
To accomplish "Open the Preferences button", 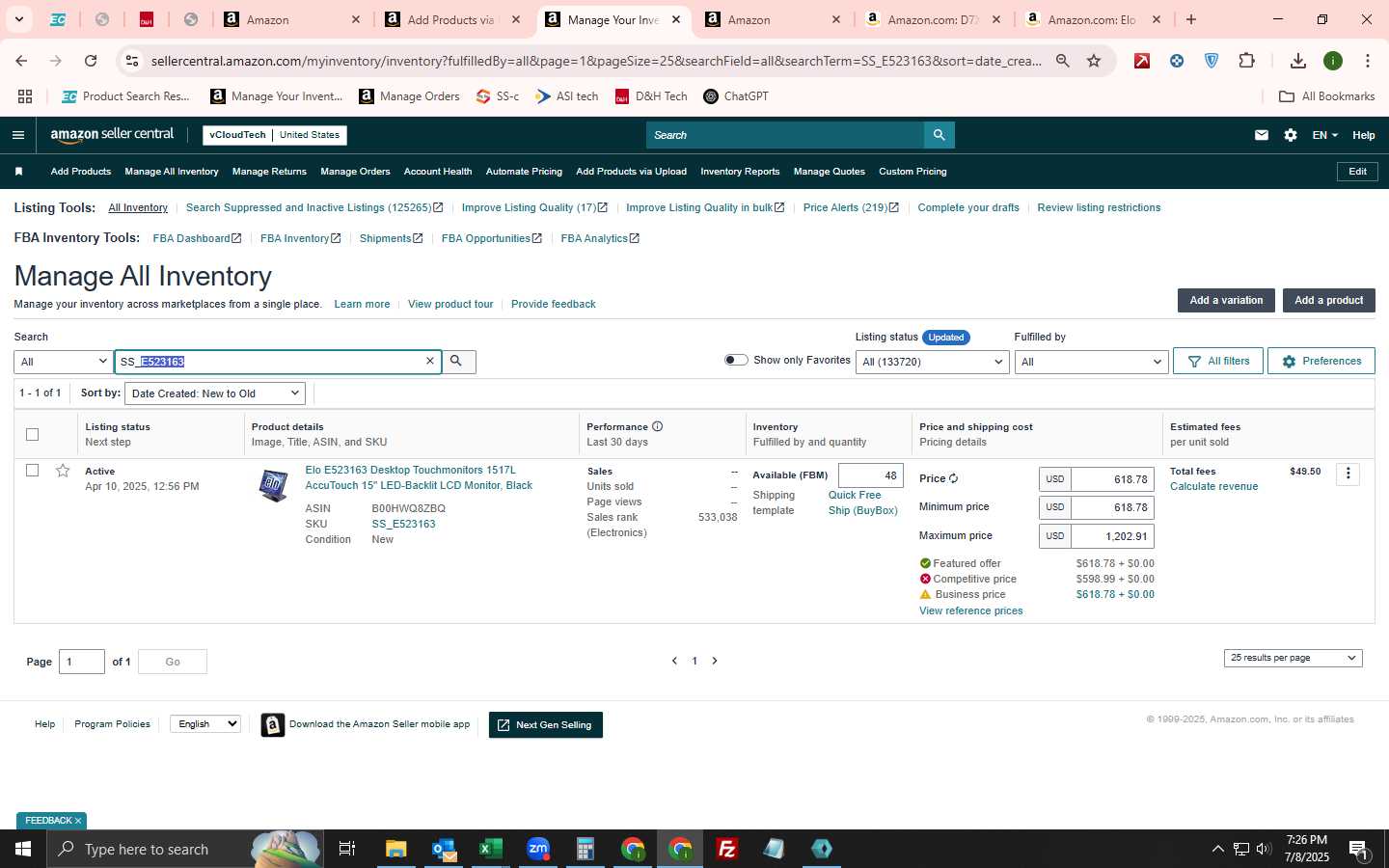I will [1321, 361].
